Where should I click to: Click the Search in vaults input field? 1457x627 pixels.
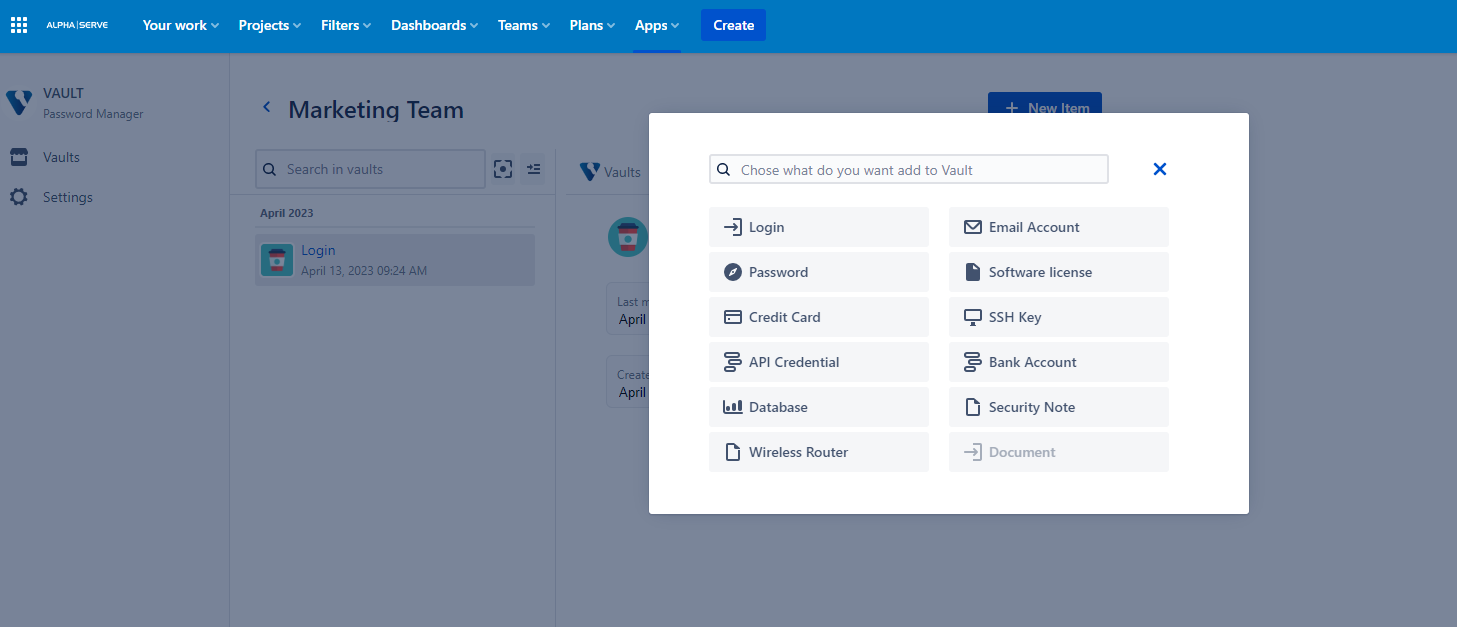370,169
